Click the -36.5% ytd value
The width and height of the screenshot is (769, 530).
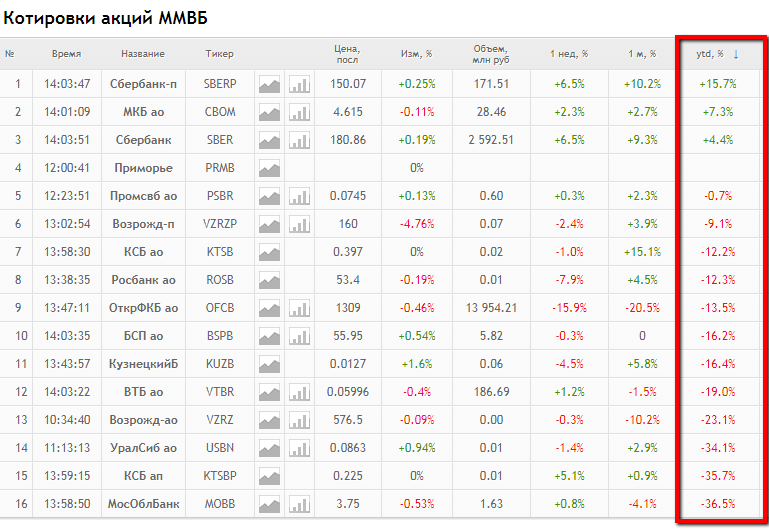718,504
